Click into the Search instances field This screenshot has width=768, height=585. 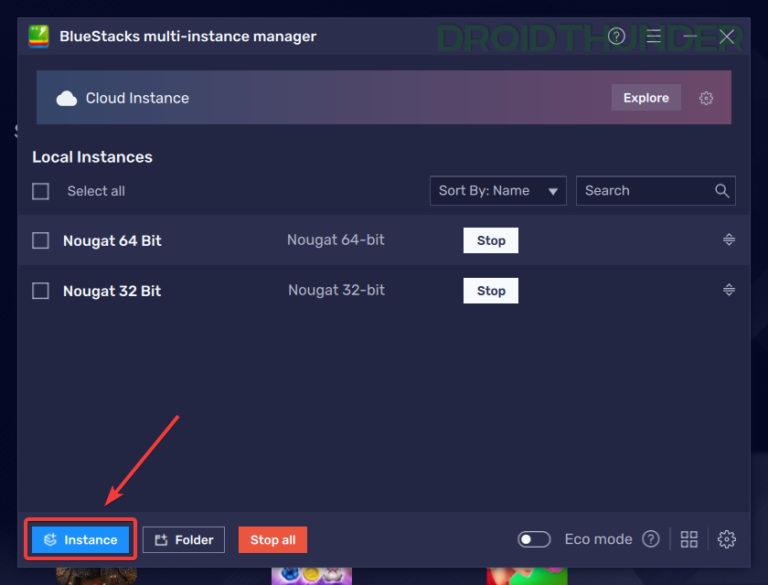point(643,191)
